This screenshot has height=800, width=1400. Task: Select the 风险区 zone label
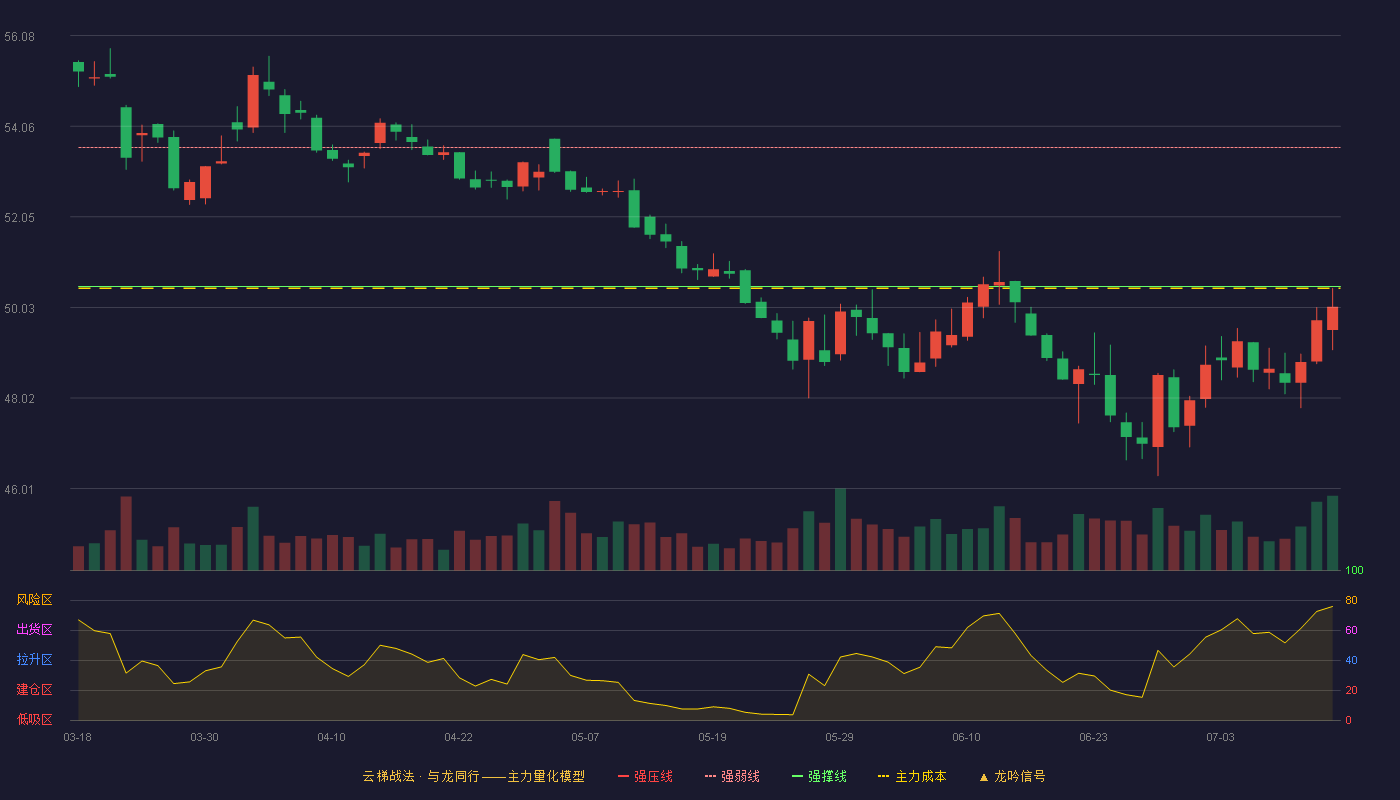coord(34,600)
